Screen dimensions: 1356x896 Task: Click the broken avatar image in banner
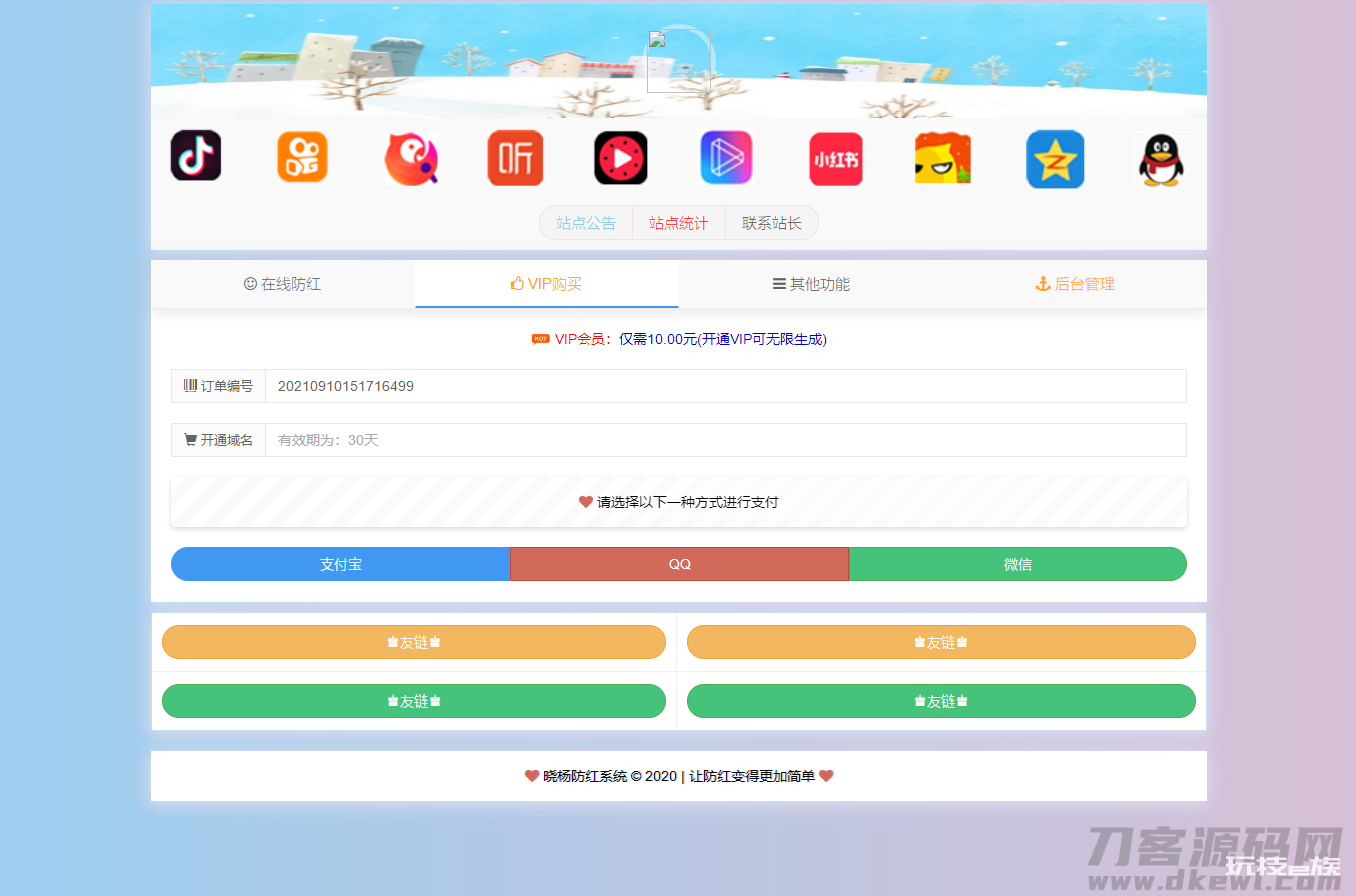tap(678, 62)
